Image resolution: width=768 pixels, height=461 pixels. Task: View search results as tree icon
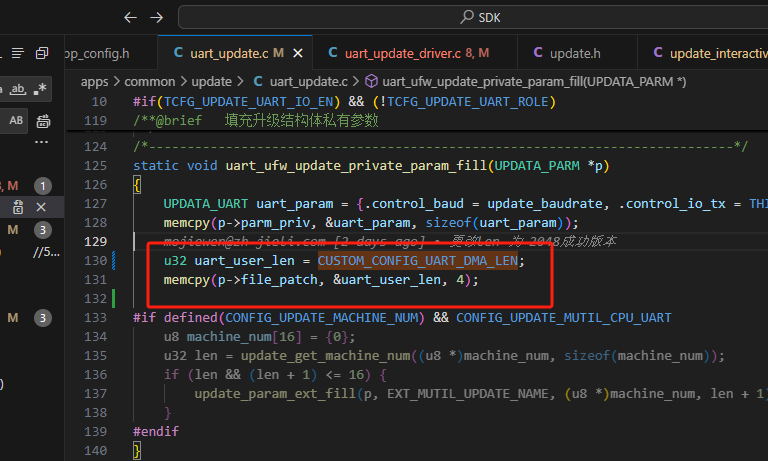pyautogui.click(x=18, y=53)
